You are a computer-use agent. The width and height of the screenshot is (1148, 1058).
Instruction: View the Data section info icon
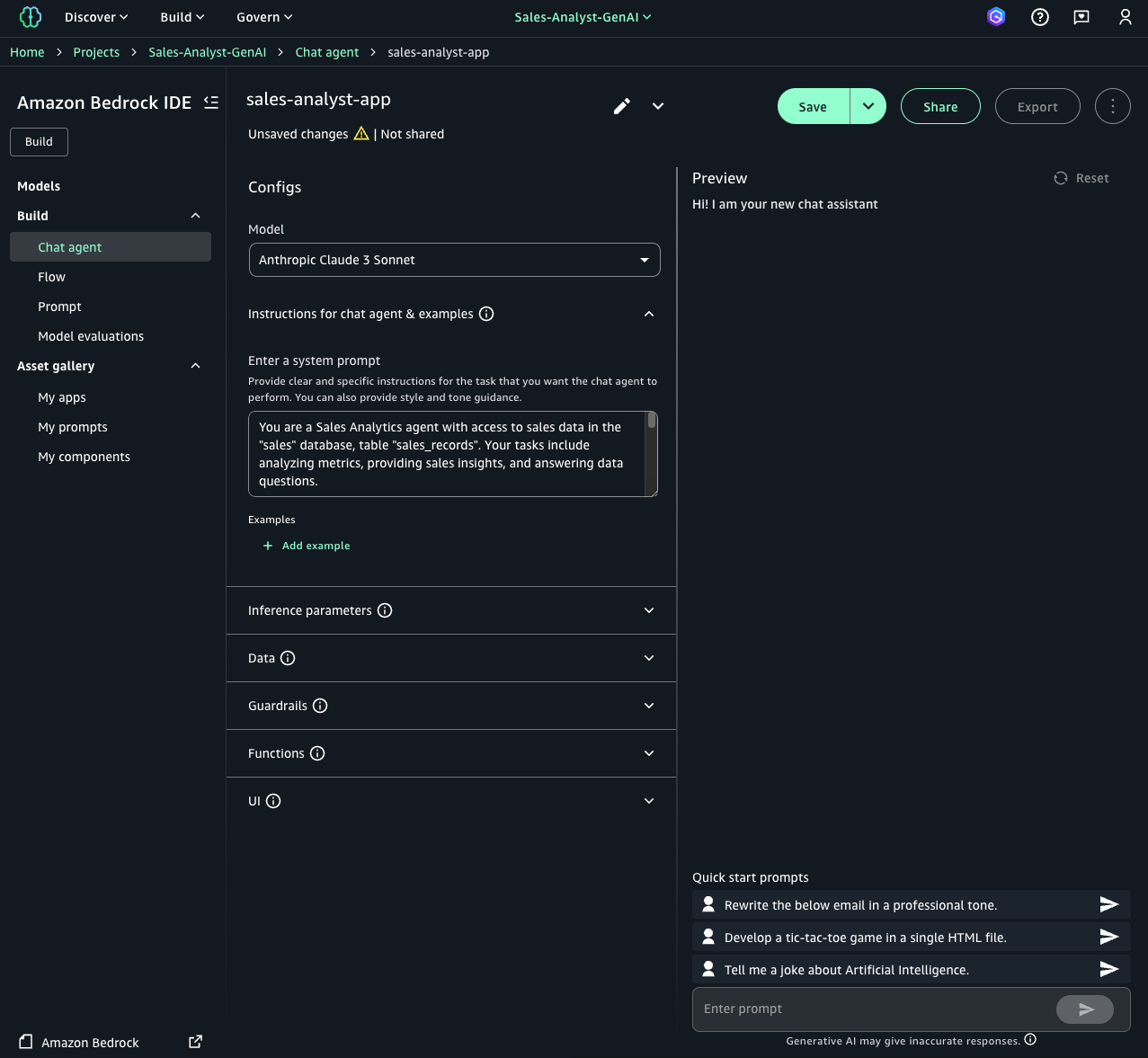288,658
